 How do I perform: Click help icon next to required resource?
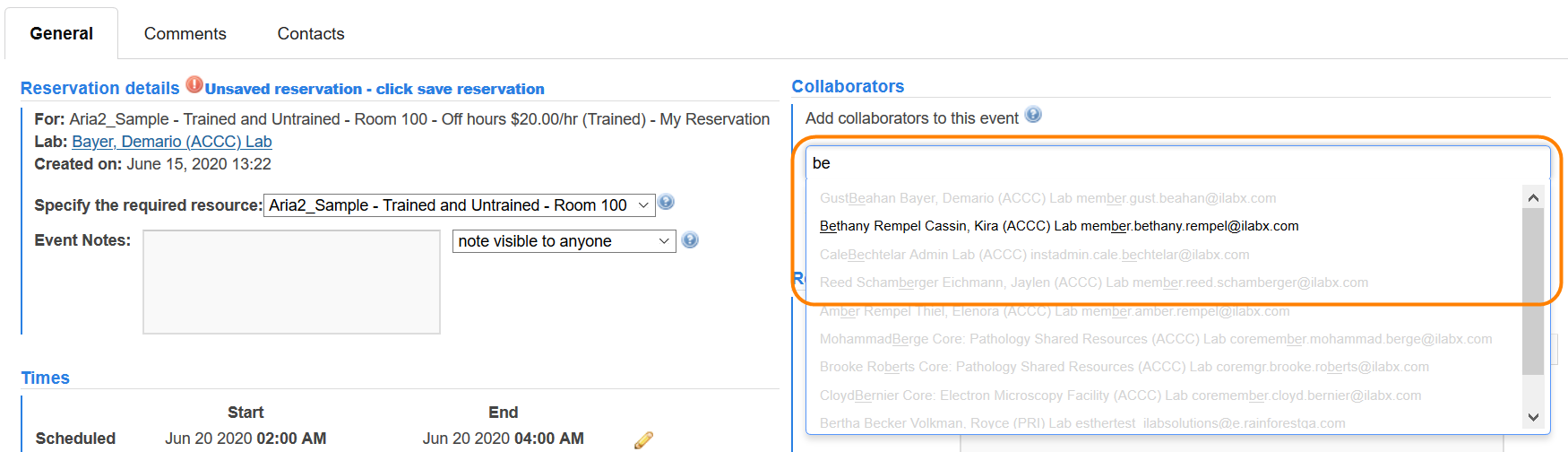666,203
